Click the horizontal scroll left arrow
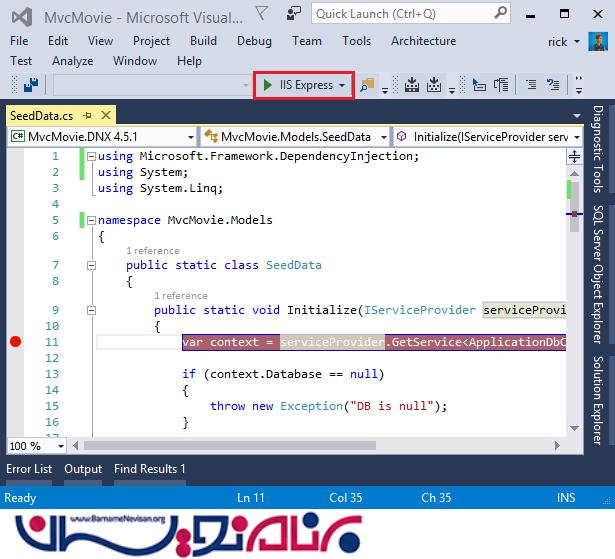This screenshot has width=615, height=559. tap(75, 446)
